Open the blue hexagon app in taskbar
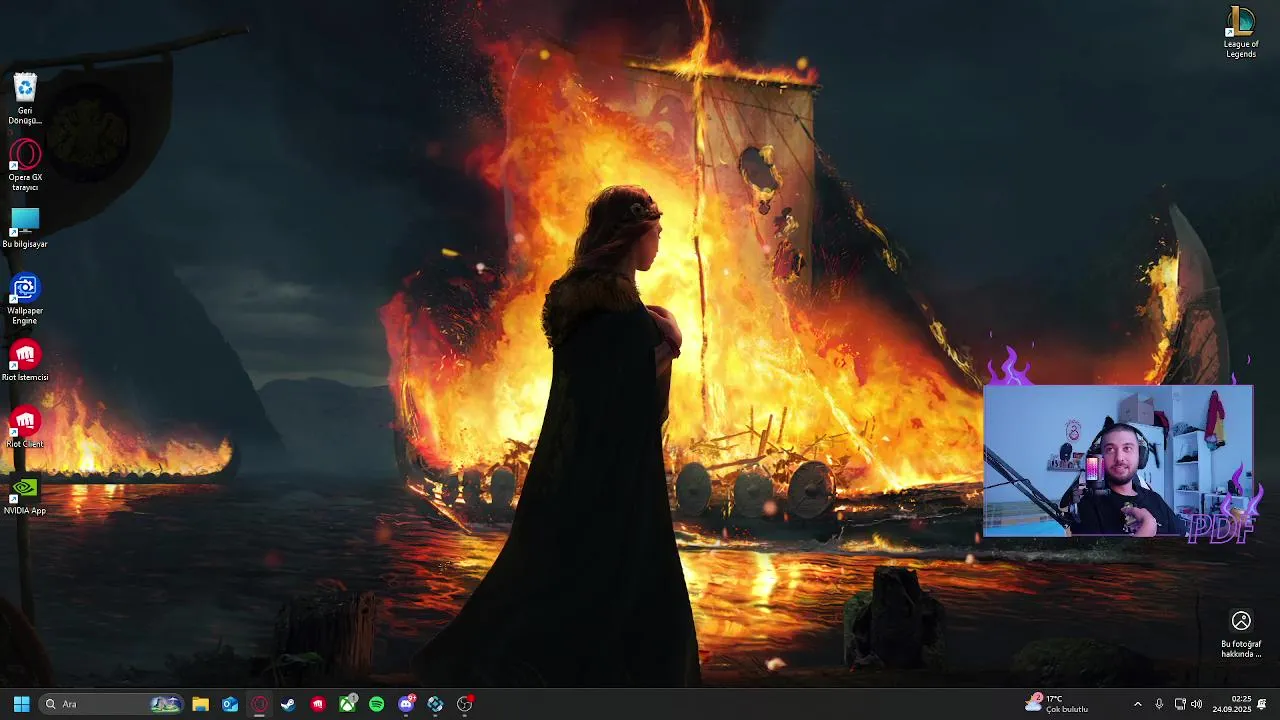Screen dimensions: 1280x720 [x=435, y=704]
